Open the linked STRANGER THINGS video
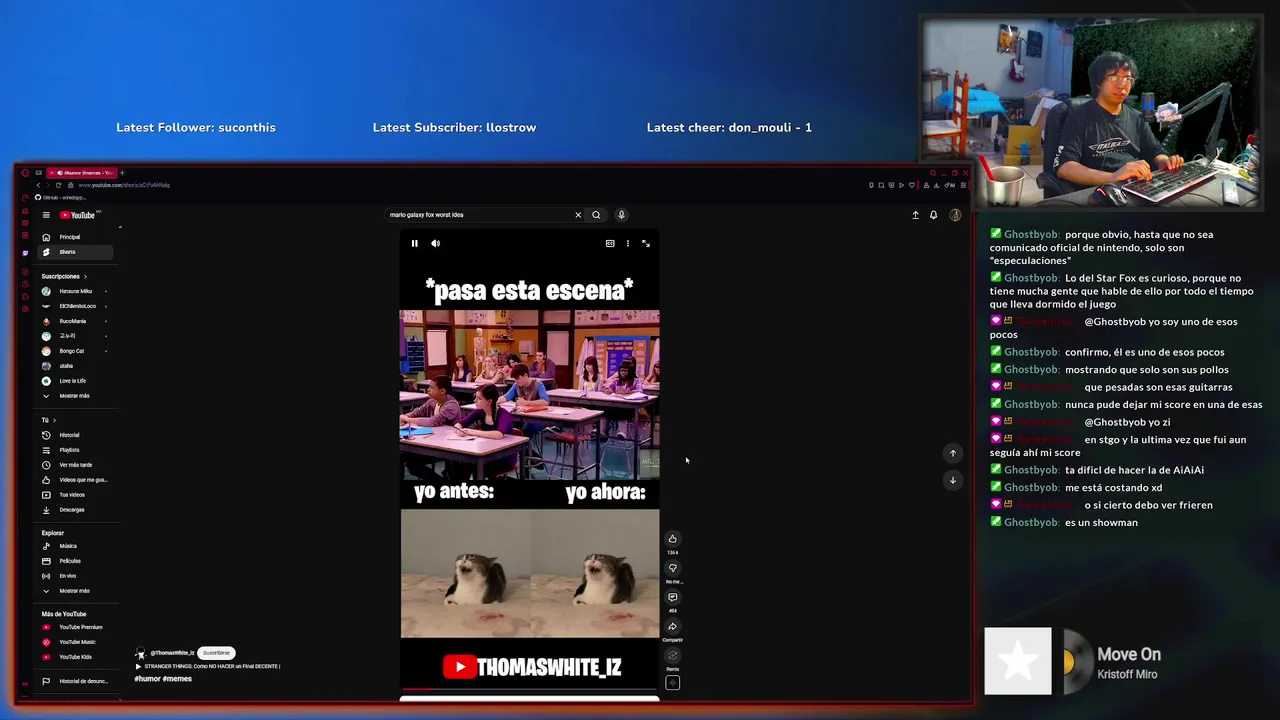 (x=208, y=666)
